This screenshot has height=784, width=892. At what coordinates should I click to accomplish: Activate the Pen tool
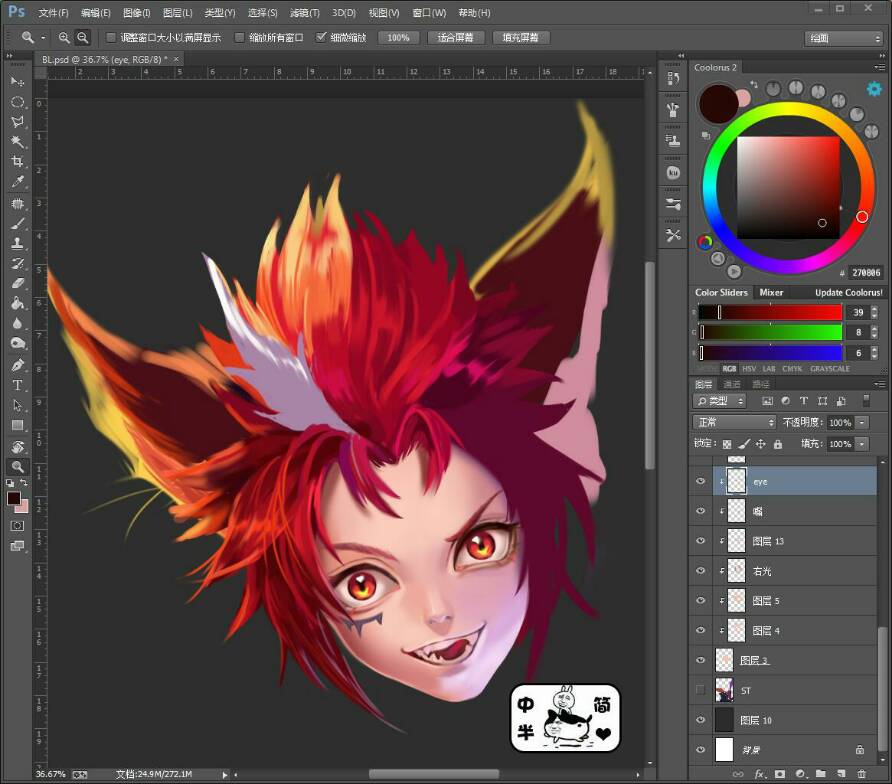pos(17,365)
